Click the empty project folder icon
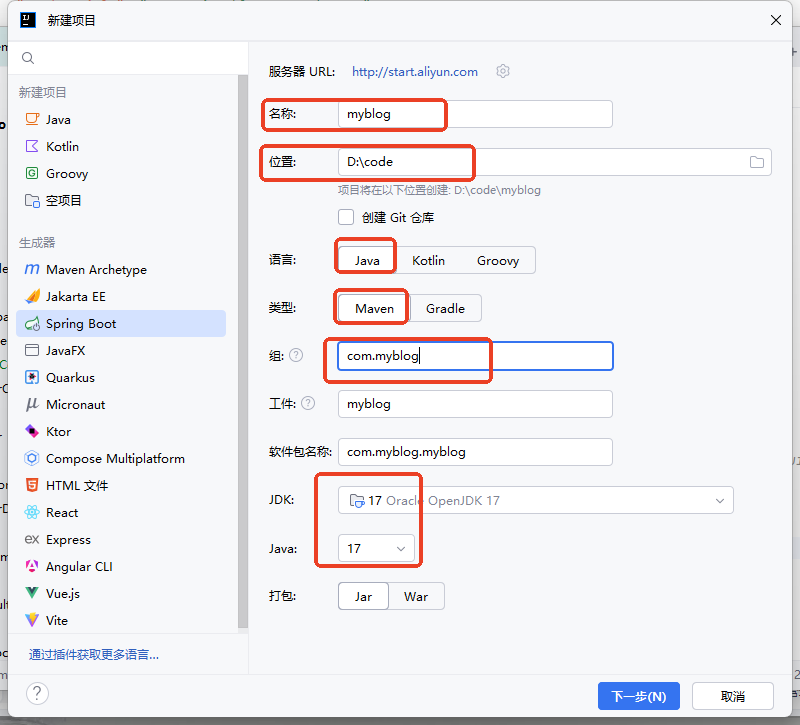 (32, 201)
